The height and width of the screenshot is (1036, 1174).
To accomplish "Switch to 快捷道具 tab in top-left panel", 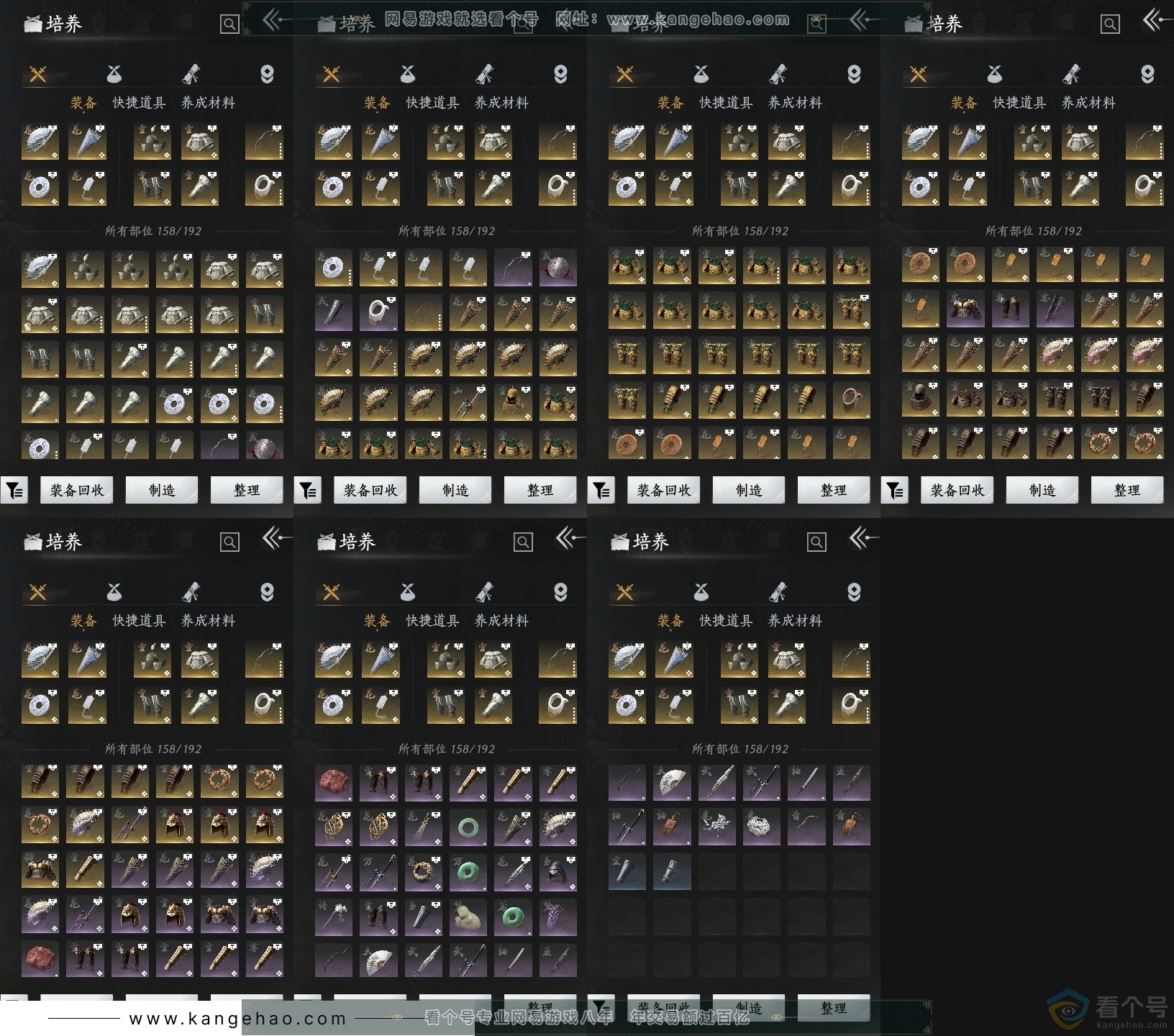I will tap(139, 103).
